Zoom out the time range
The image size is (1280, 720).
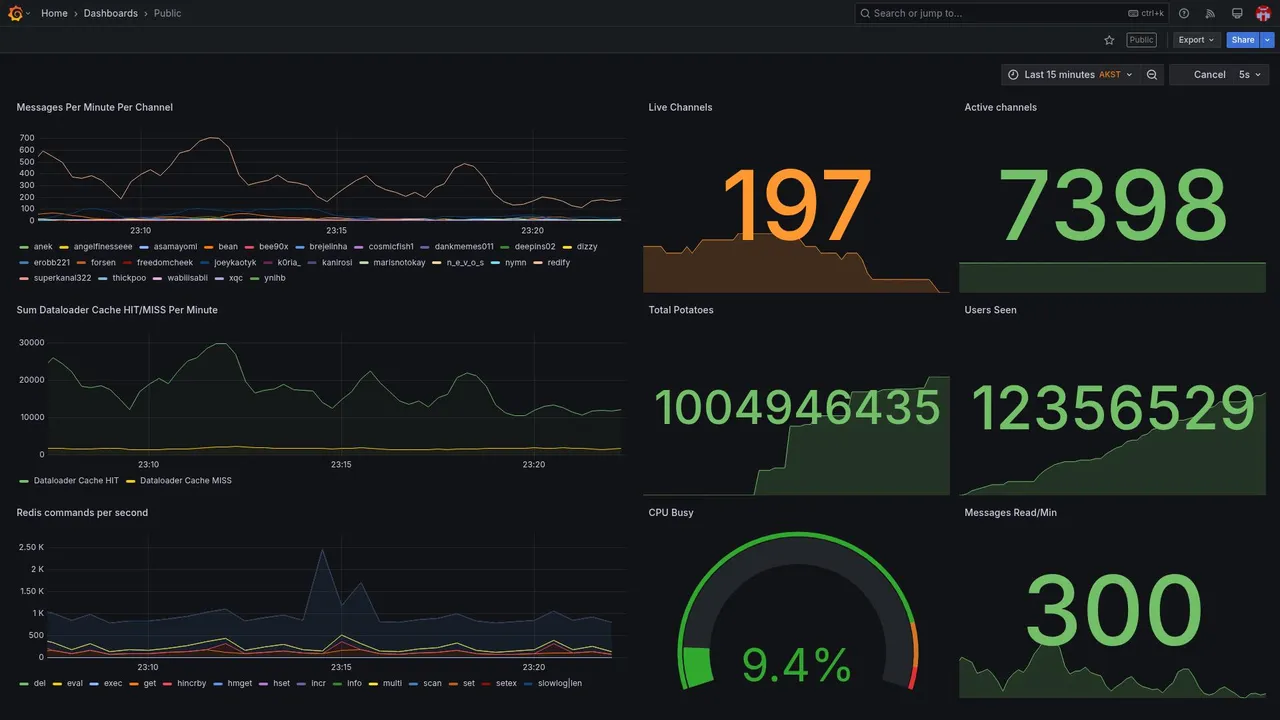[x=1152, y=75]
